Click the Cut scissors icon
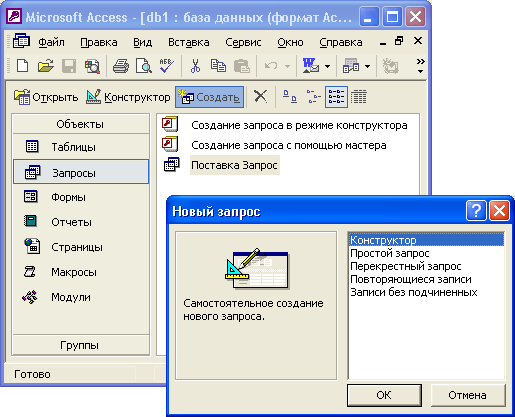The height and width of the screenshot is (417, 515). (x=195, y=66)
